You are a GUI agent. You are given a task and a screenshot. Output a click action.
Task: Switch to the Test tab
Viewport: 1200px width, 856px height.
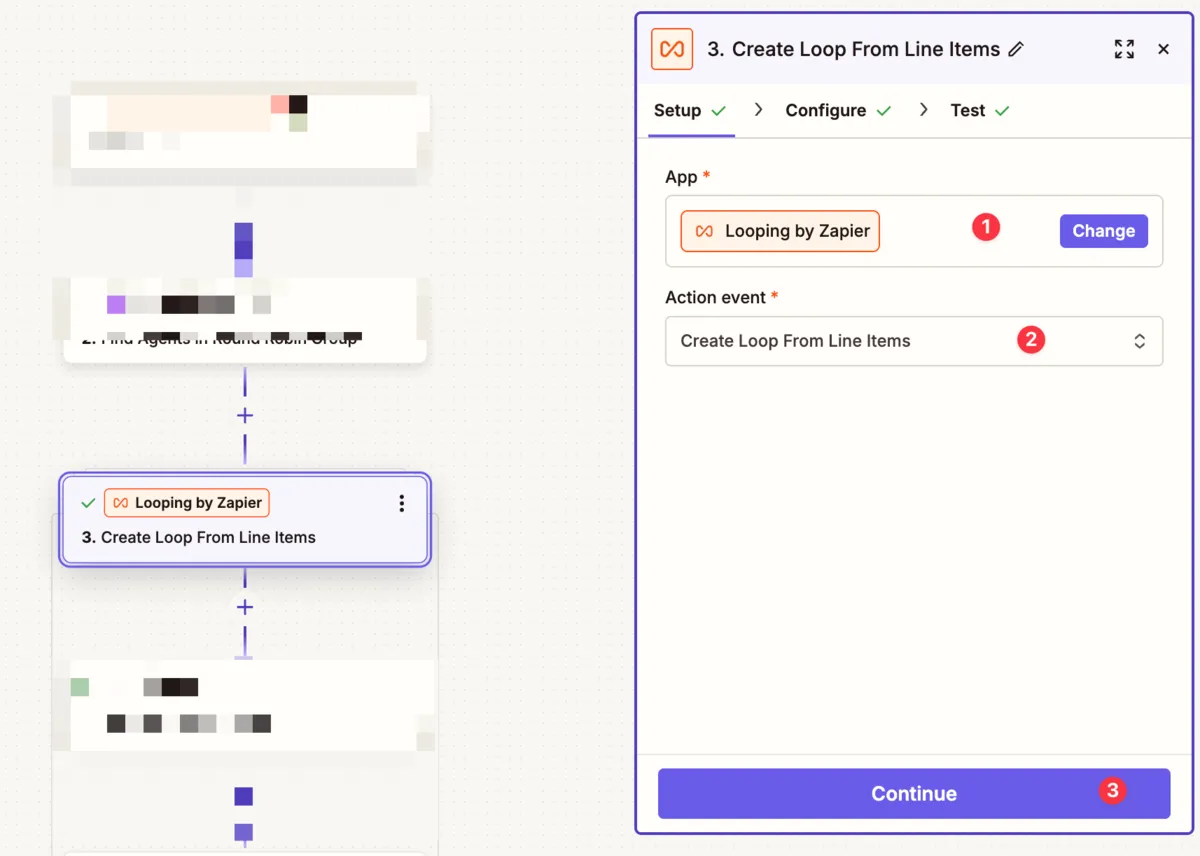pos(968,111)
